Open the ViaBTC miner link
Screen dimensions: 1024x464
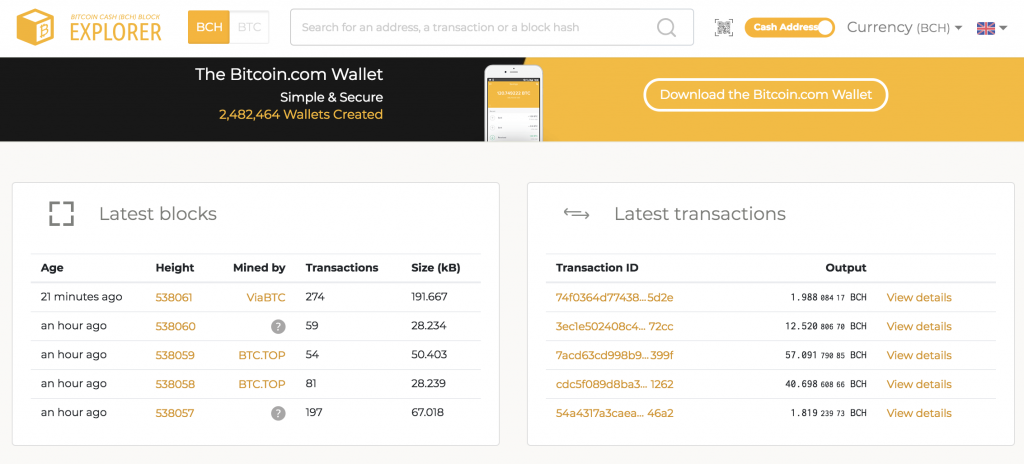[x=266, y=297]
